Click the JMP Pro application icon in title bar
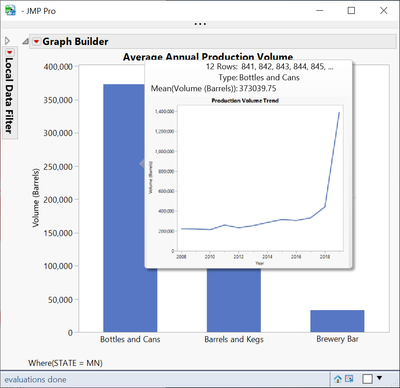 tap(11, 10)
